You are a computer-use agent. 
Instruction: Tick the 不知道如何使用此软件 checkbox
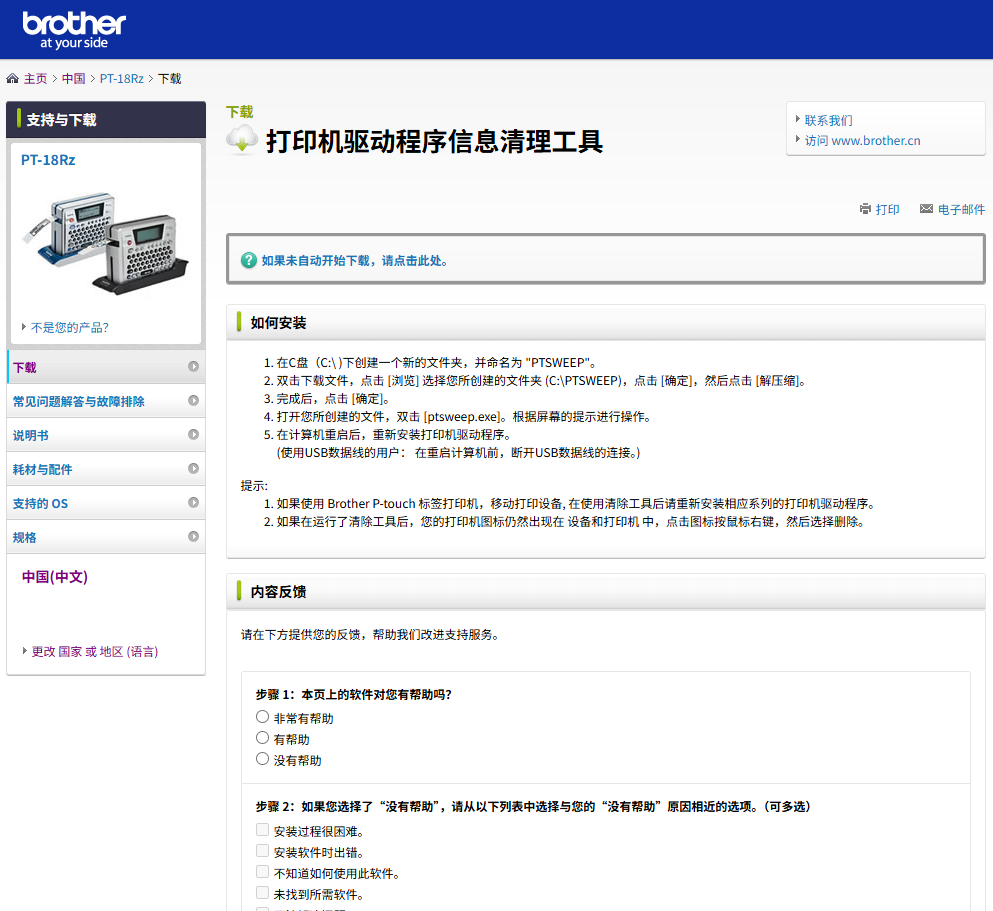[x=263, y=872]
